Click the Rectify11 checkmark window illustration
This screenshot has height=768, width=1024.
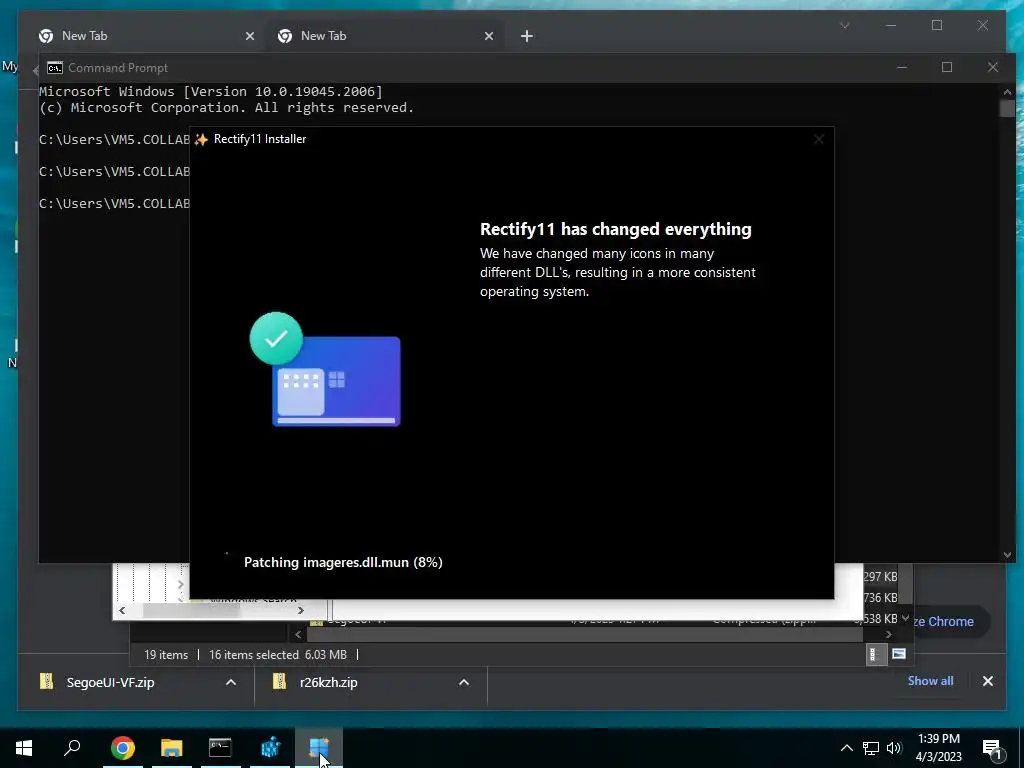coord(325,370)
